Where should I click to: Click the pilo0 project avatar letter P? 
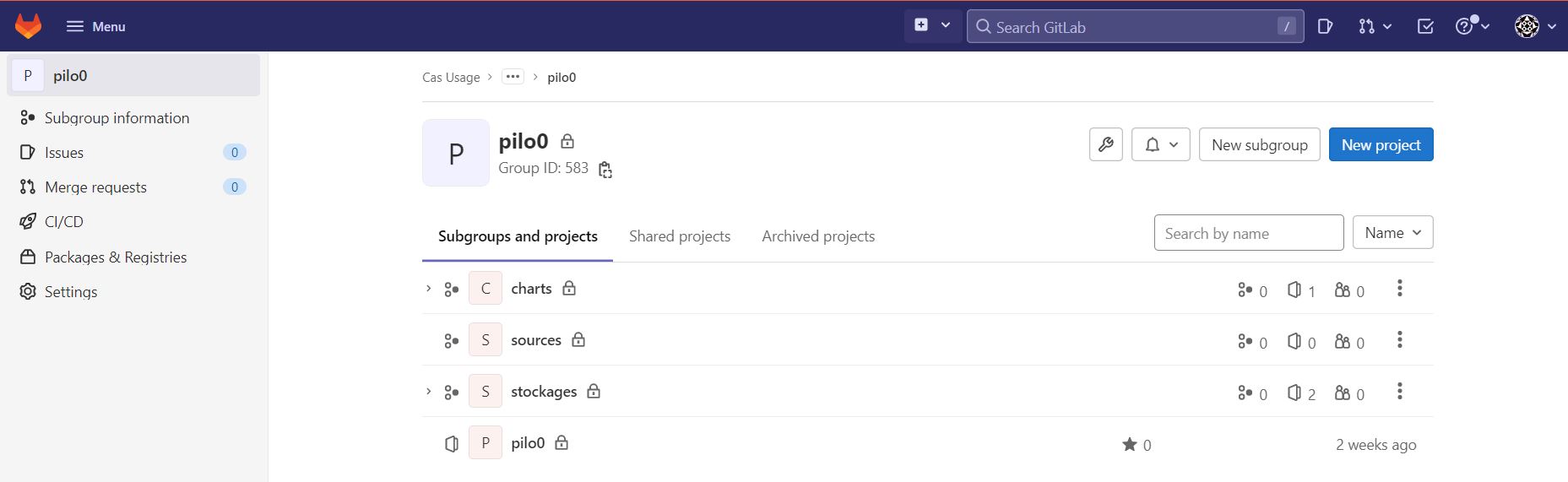click(486, 443)
